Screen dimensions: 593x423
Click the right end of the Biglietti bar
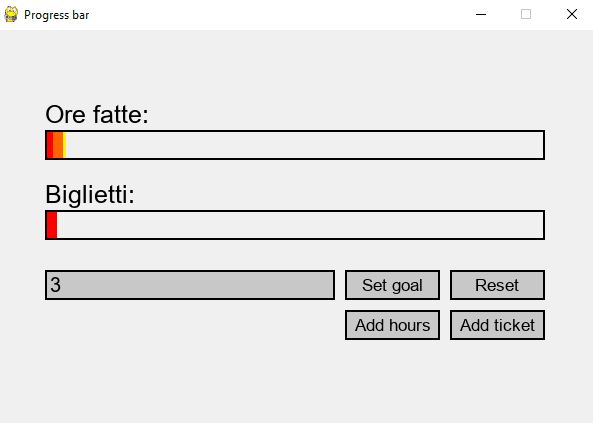539,225
